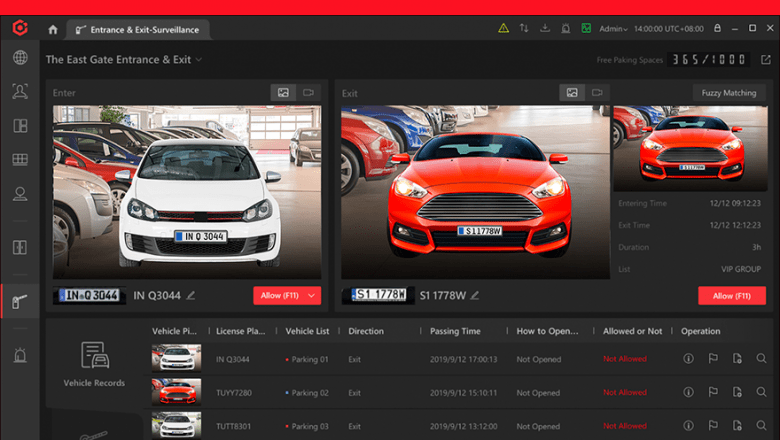This screenshot has width=780, height=440.
Task: Search the TUTT8301 record with the magnifier
Action: point(761,426)
